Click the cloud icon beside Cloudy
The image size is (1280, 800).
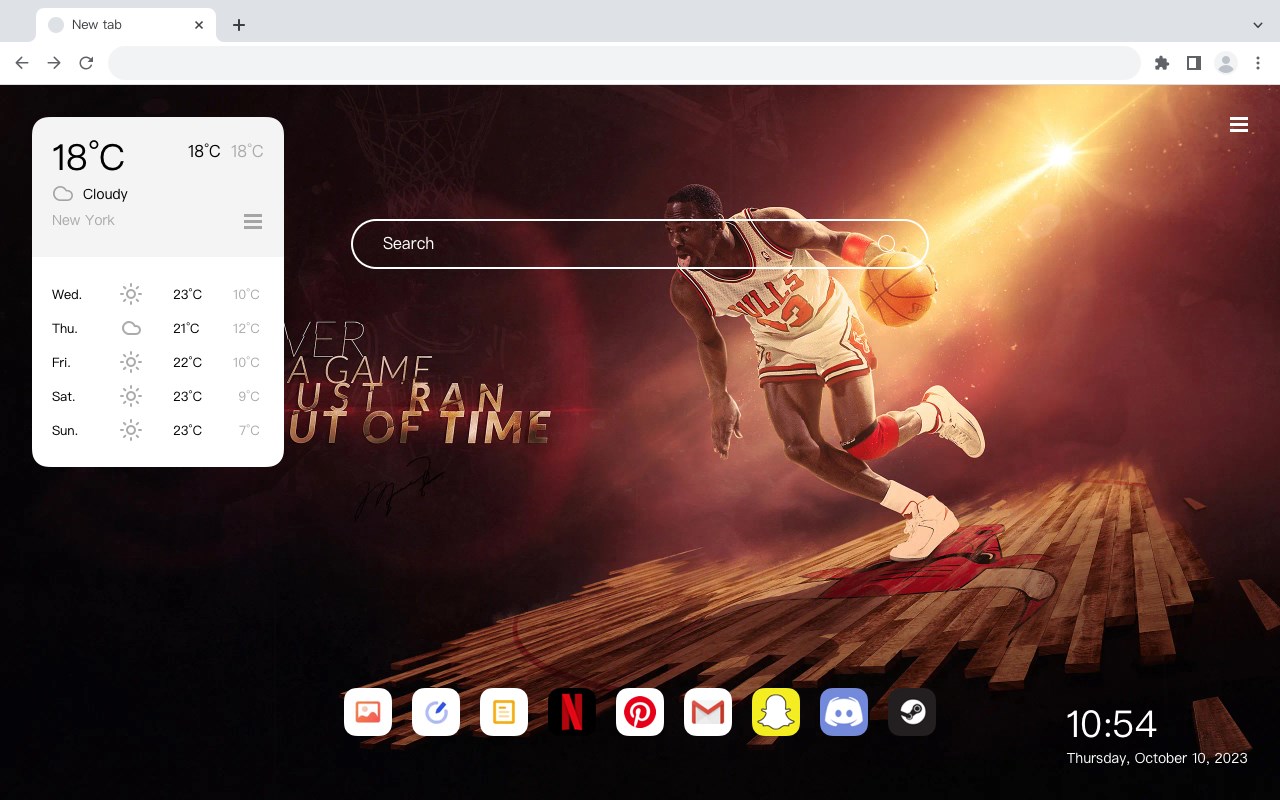tap(63, 194)
